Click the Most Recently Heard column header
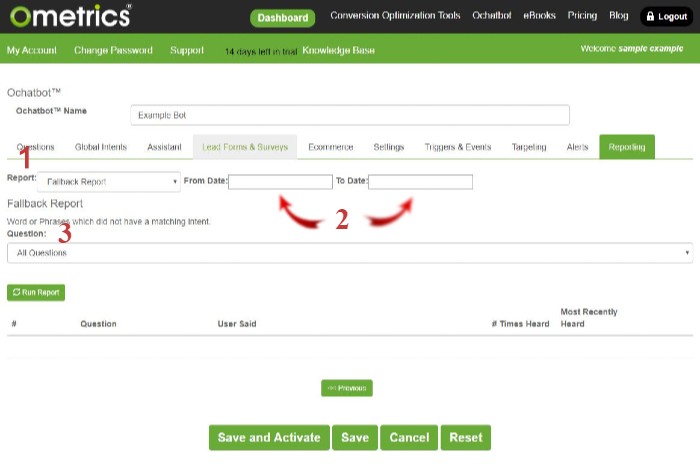The height and width of the screenshot is (464, 700). tap(589, 318)
